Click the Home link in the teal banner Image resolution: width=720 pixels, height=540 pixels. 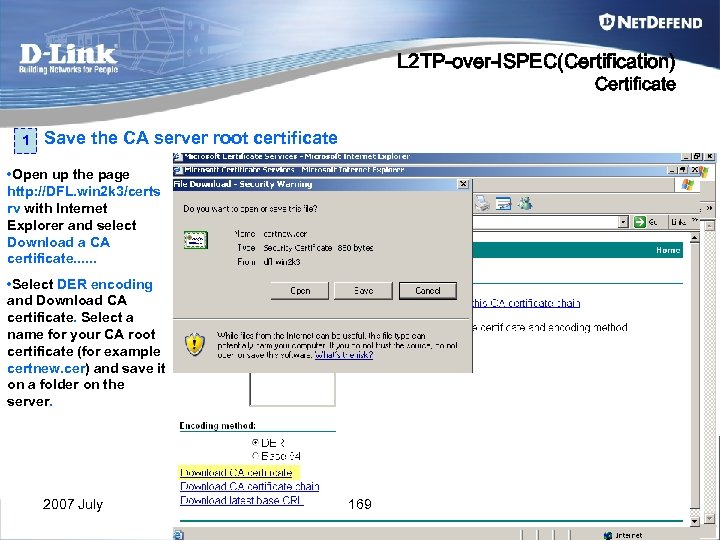click(x=668, y=250)
